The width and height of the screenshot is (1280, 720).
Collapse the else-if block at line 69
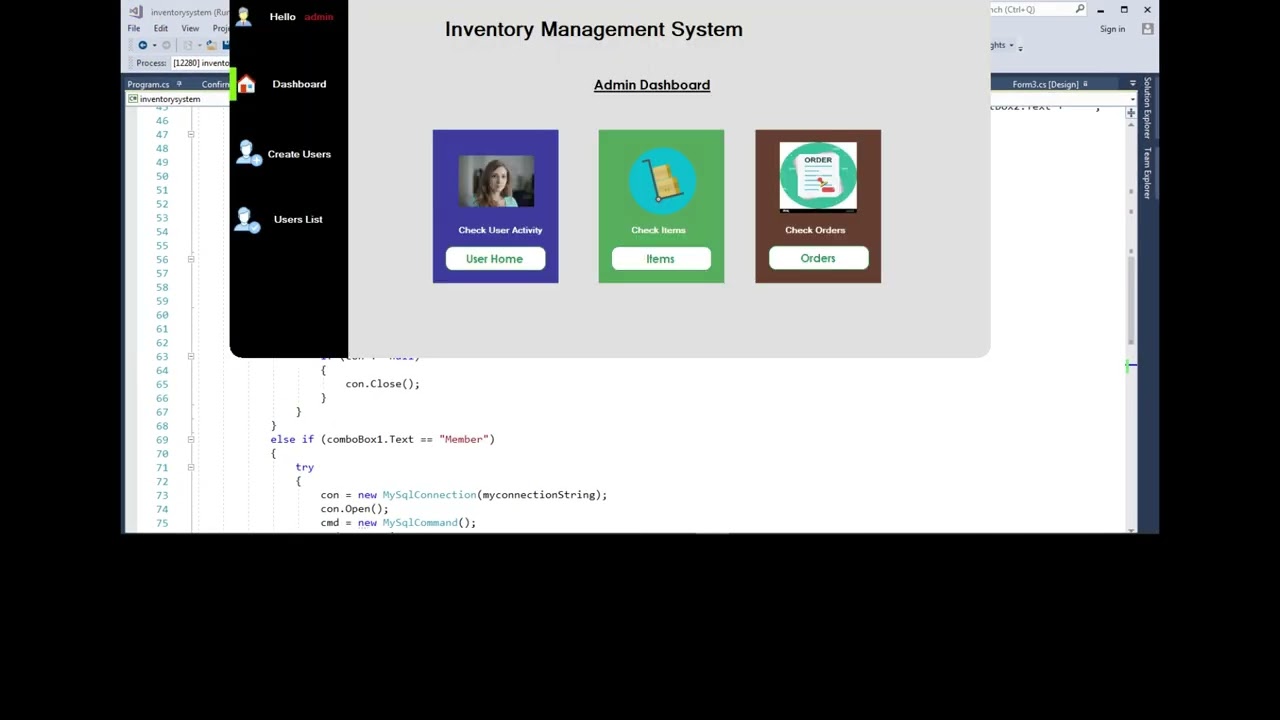(191, 439)
